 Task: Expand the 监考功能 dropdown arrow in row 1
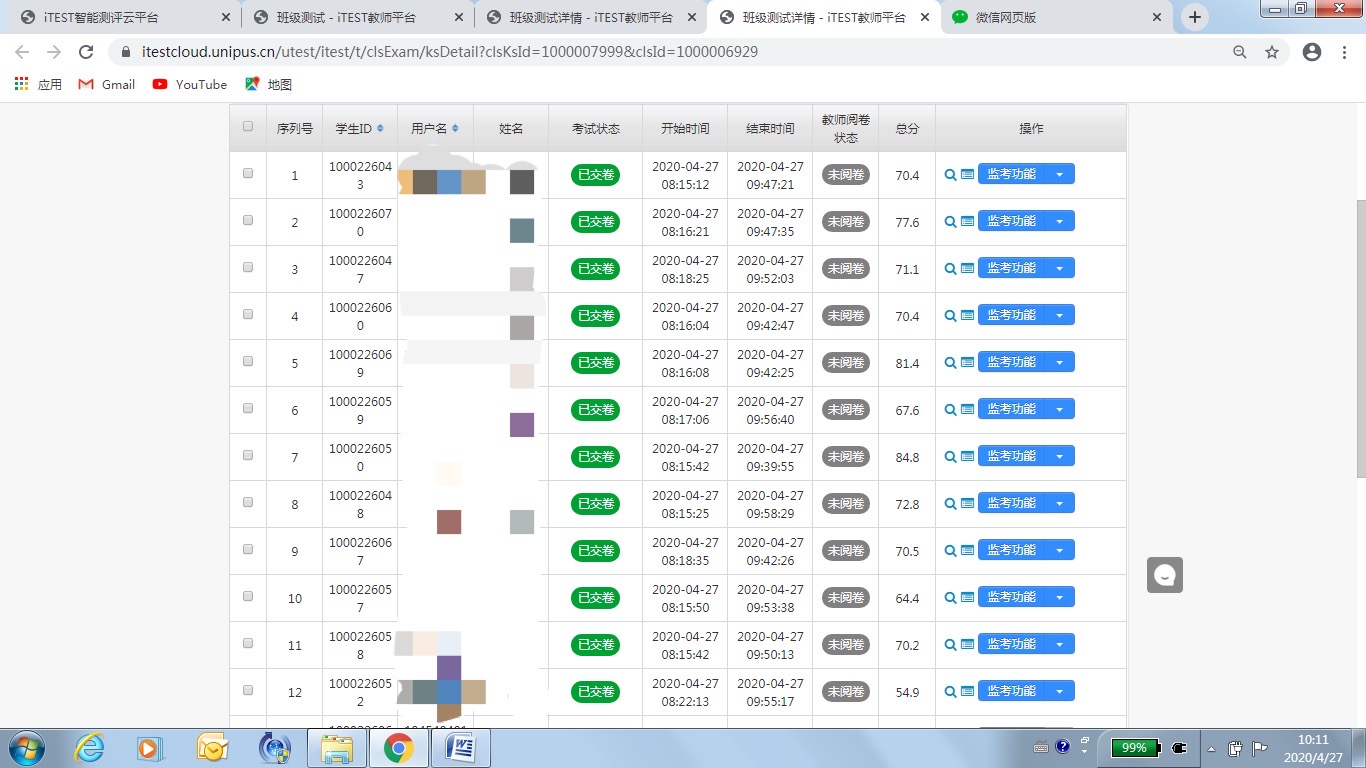(1060, 175)
